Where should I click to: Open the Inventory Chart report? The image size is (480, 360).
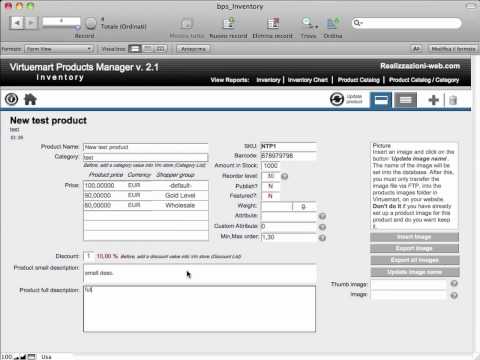[x=308, y=80]
